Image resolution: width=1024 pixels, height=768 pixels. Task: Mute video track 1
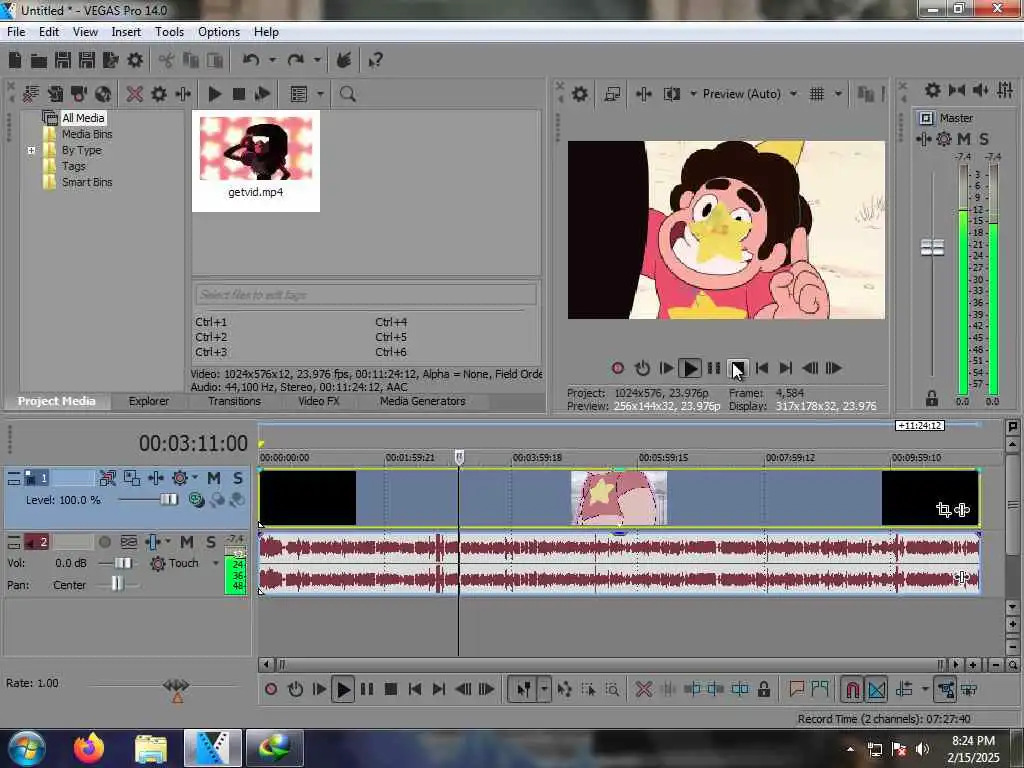pyautogui.click(x=214, y=478)
